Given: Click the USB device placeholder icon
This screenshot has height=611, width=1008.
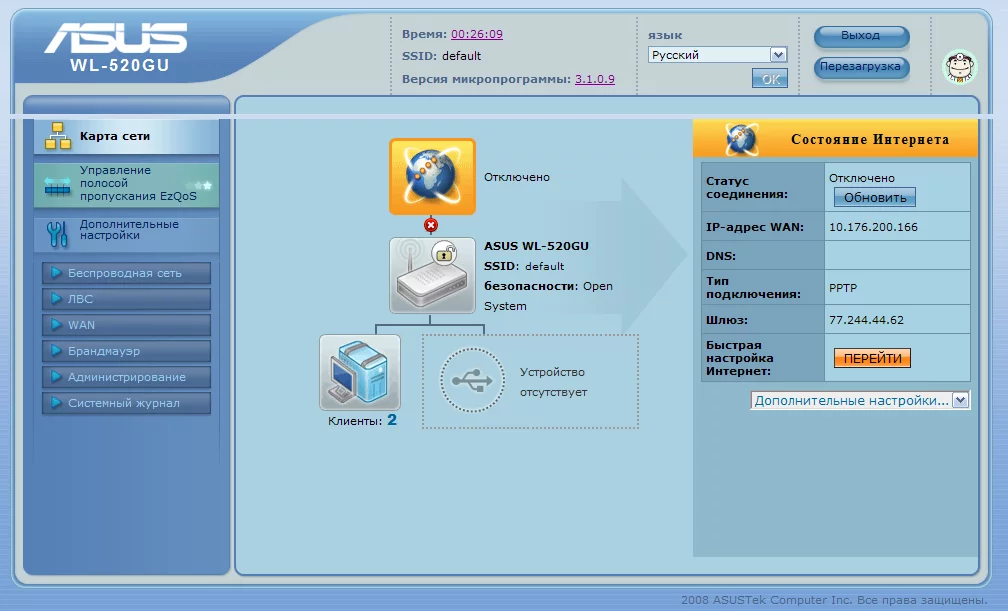Looking at the screenshot, I should (x=472, y=381).
